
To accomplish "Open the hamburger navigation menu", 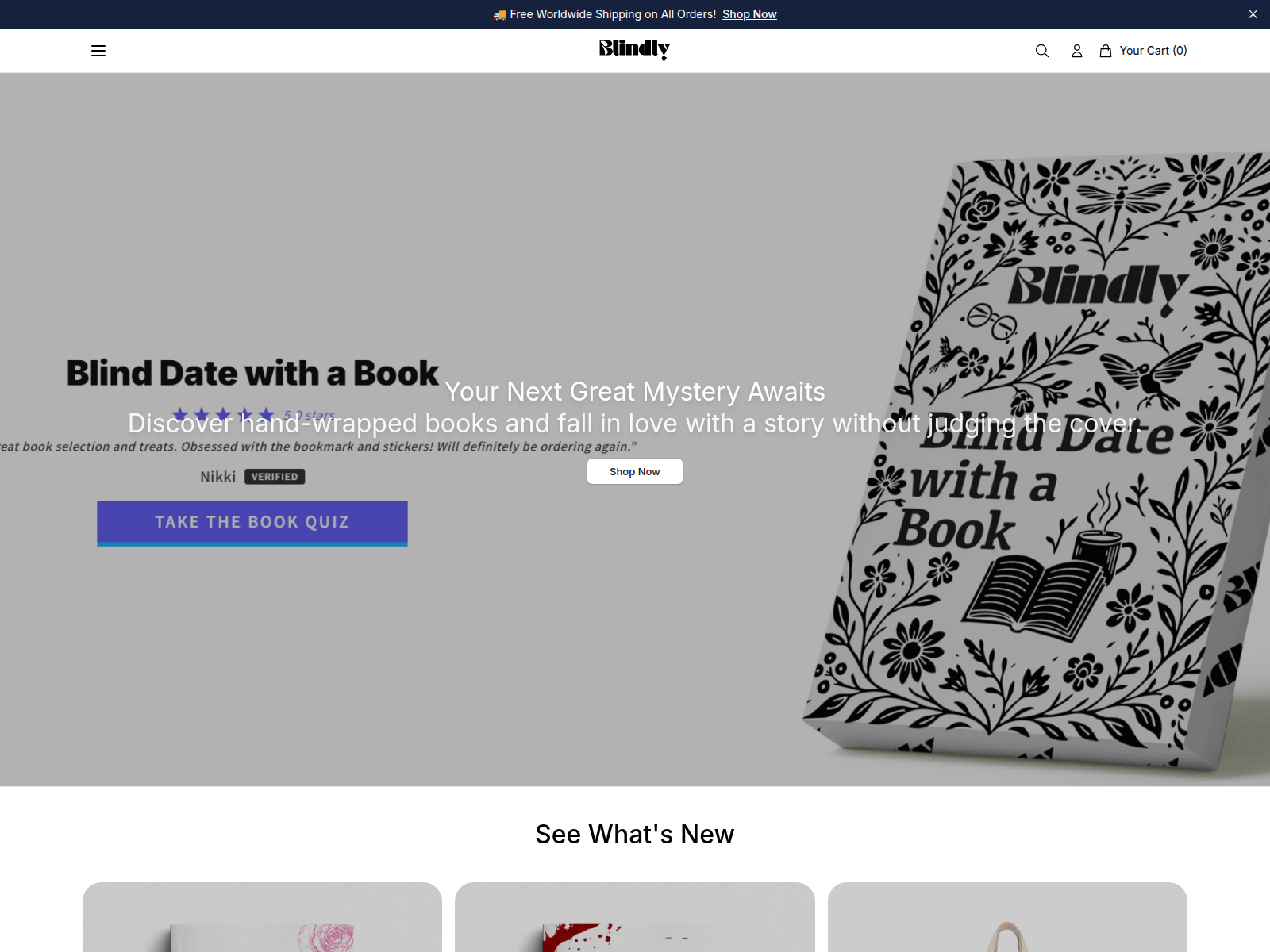I will (98, 51).
